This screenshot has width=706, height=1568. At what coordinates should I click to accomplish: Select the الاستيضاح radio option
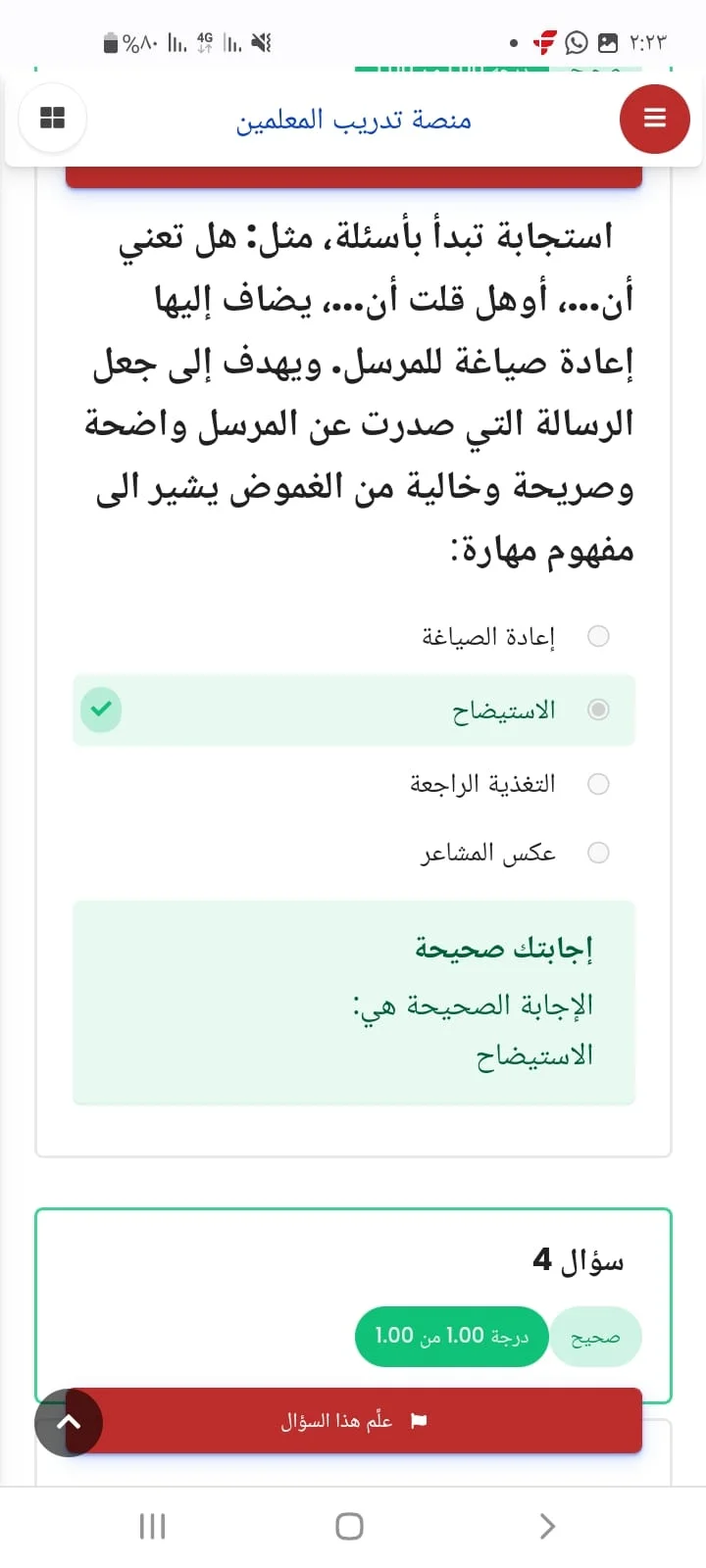(x=598, y=710)
